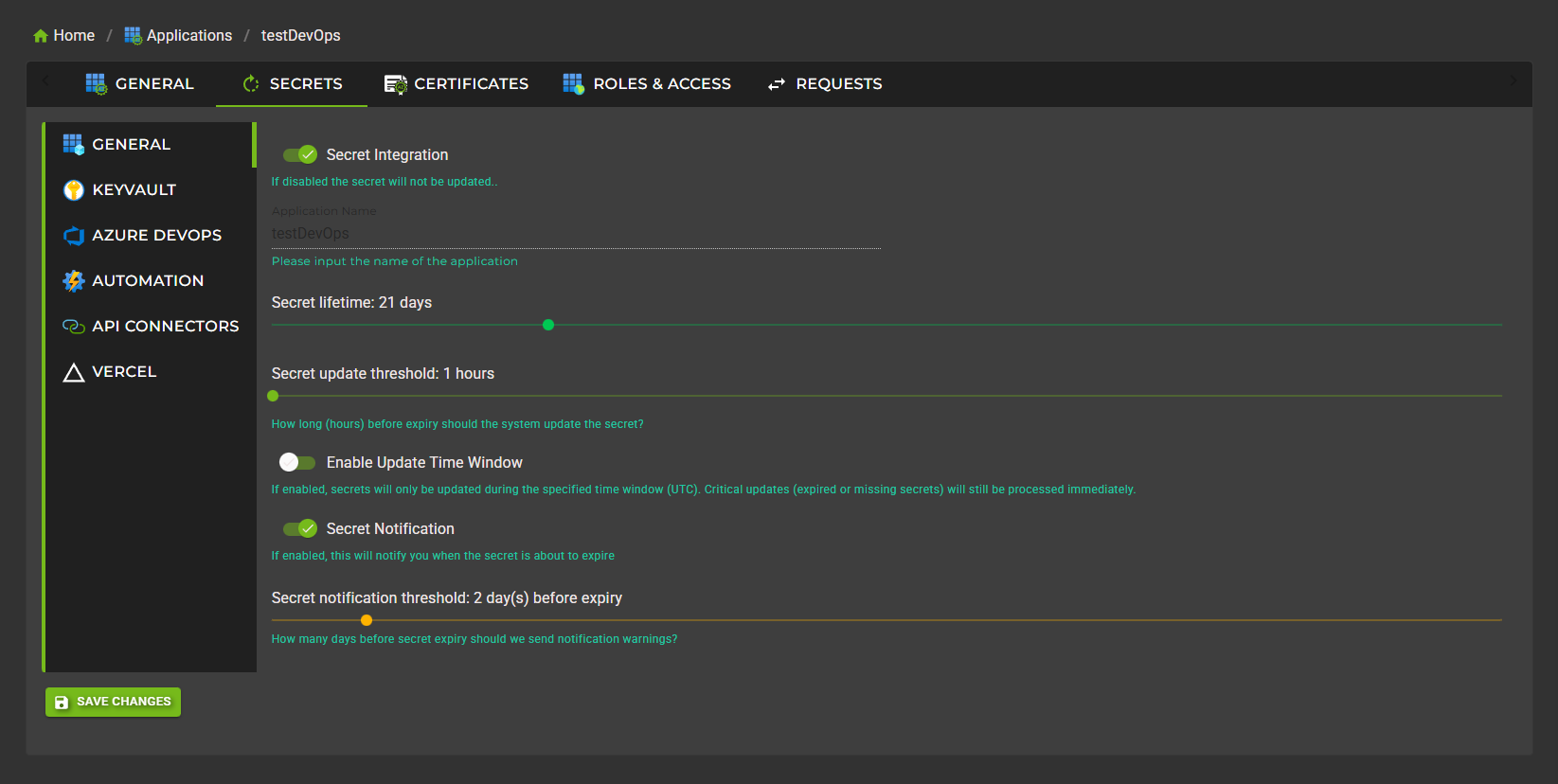Screen dimensions: 1558x784
Task: Click the REQUESTS swap arrows icon
Action: pyautogui.click(x=777, y=84)
